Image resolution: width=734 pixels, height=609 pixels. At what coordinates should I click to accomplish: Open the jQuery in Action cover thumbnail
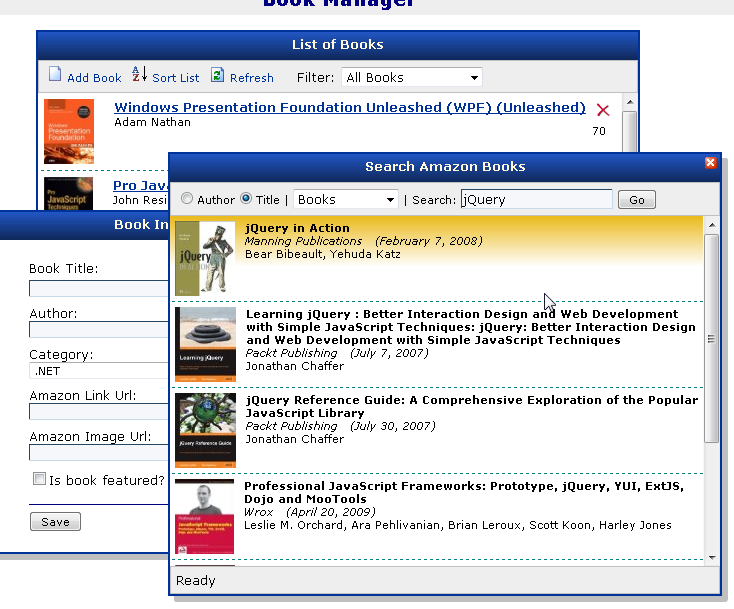point(205,258)
